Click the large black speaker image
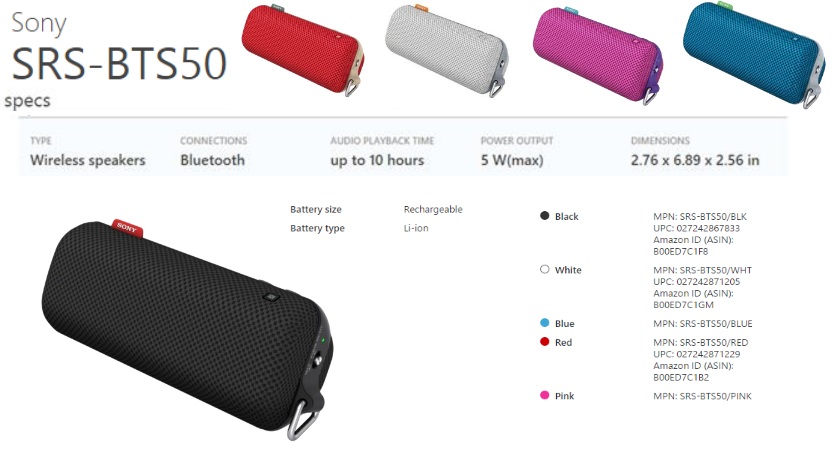 point(187,328)
